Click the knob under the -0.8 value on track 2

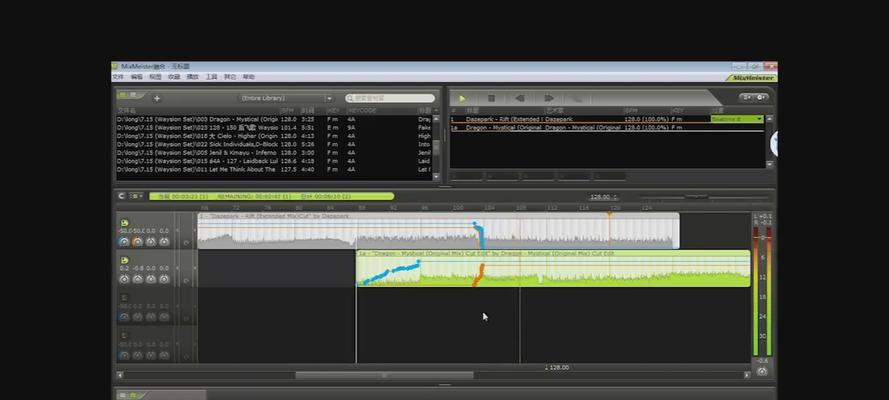137,279
